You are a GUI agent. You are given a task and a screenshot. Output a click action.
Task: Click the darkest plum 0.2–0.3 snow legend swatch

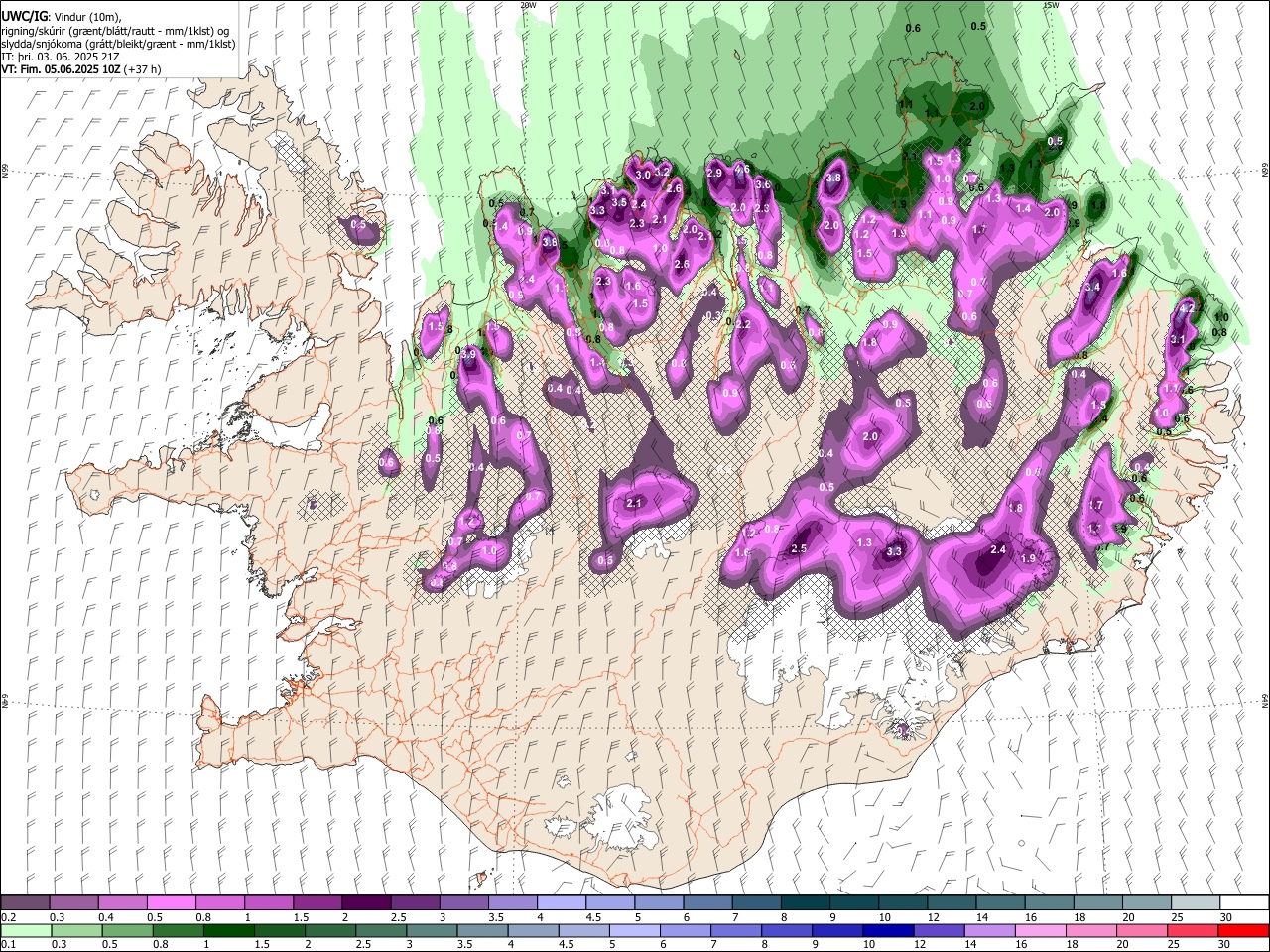pos(26,903)
